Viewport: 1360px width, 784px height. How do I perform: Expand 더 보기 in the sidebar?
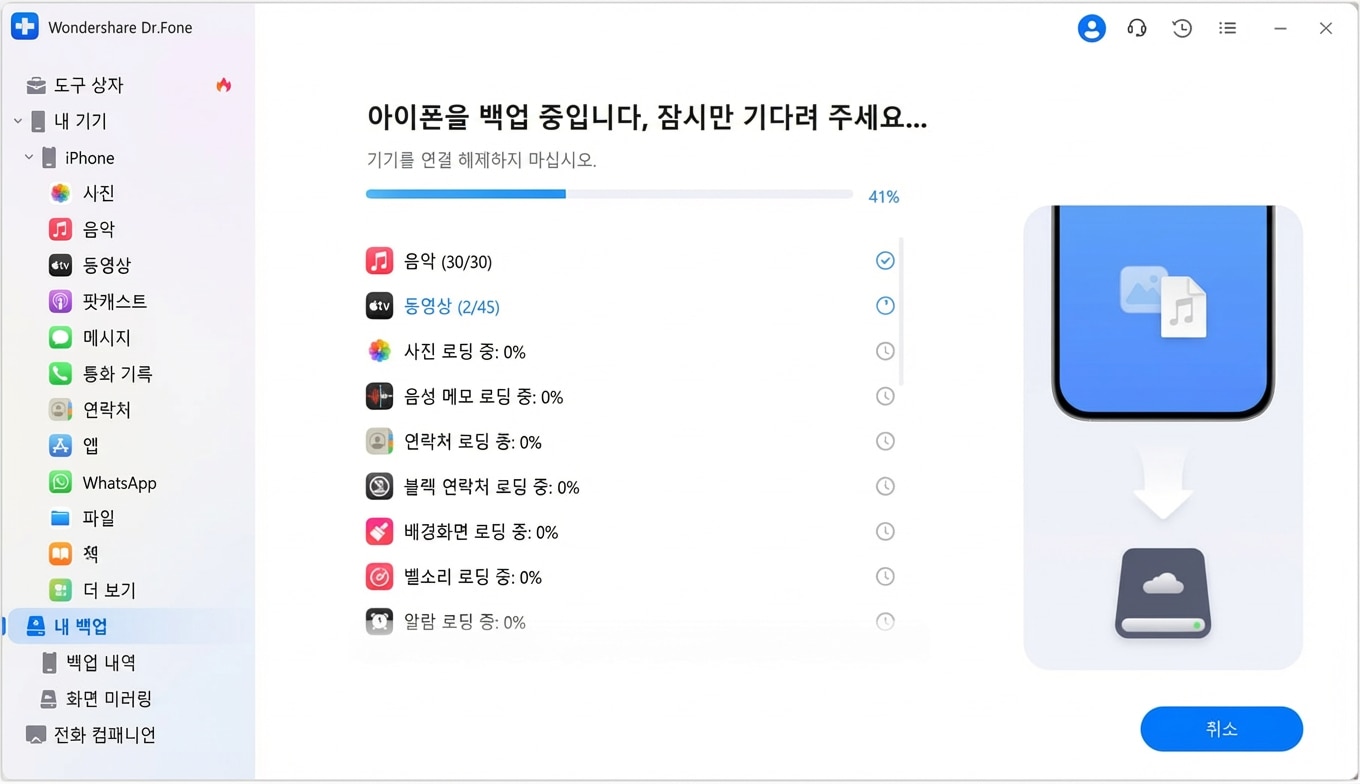(x=108, y=590)
